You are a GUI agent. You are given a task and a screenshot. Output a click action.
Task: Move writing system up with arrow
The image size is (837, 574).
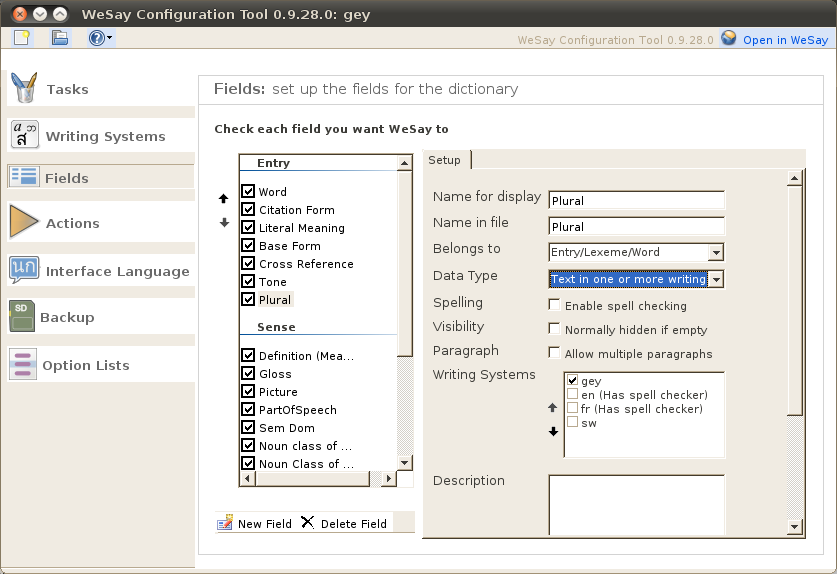click(x=552, y=407)
